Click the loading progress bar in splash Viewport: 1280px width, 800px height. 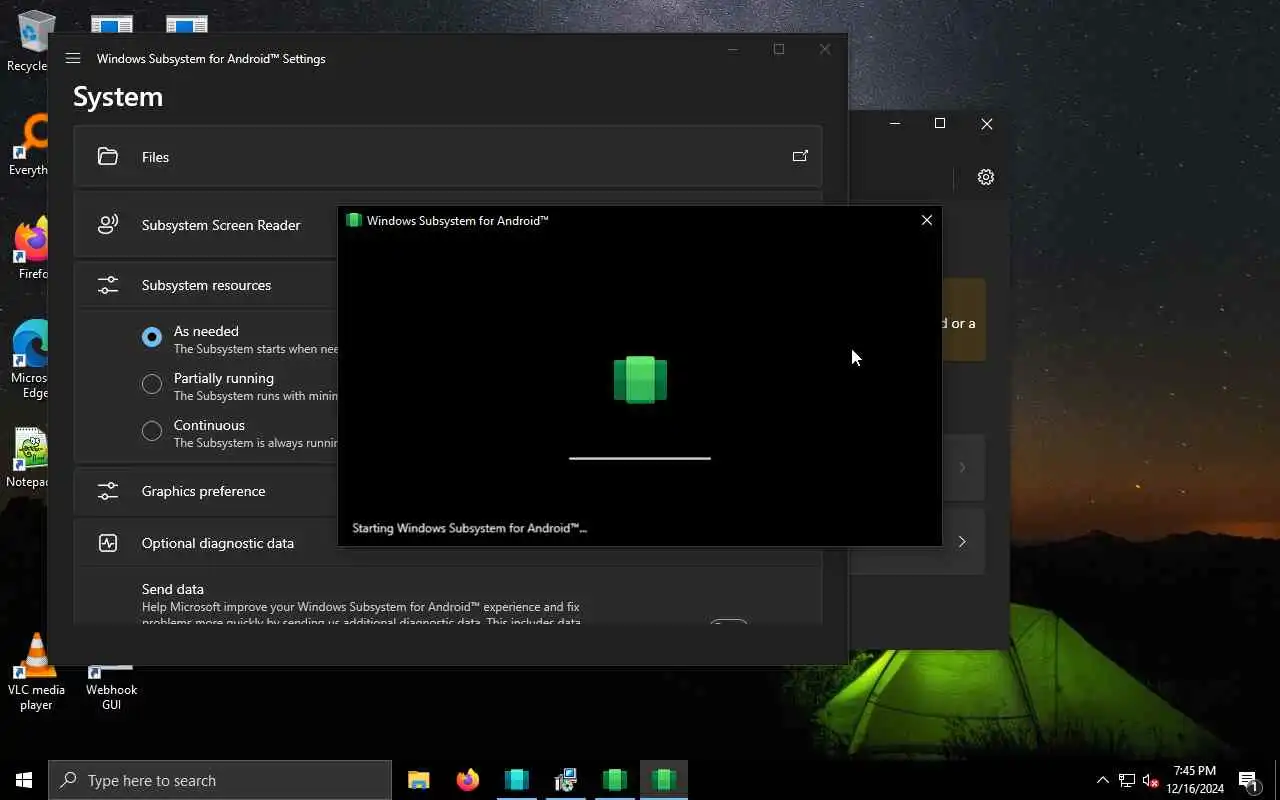pyautogui.click(x=640, y=458)
